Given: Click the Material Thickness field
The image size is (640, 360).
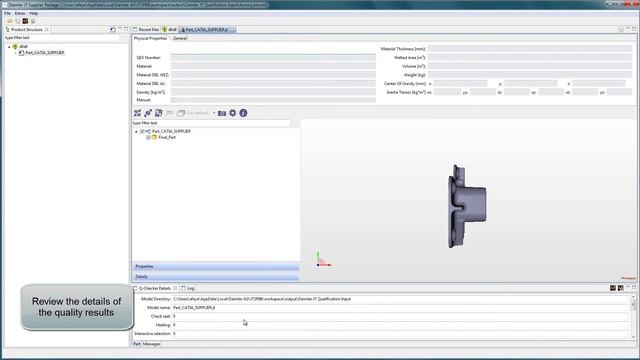Looking at the screenshot, I should coord(530,49).
